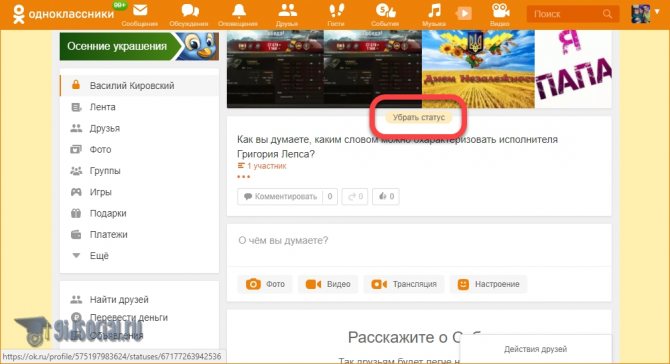Screen dimensions: 670x364
Task: Open События icon in top bar
Action: coord(385,10)
